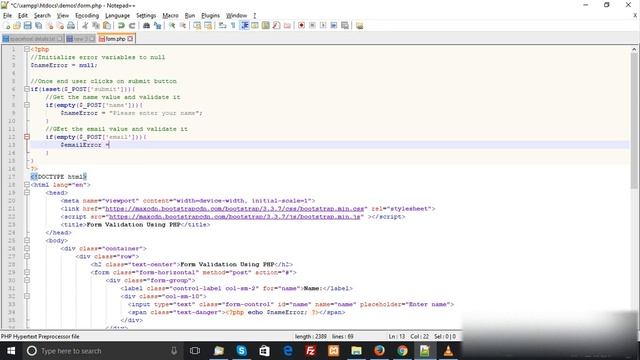
Task: Collapse the <html> fold on line 18
Action: [27, 184]
